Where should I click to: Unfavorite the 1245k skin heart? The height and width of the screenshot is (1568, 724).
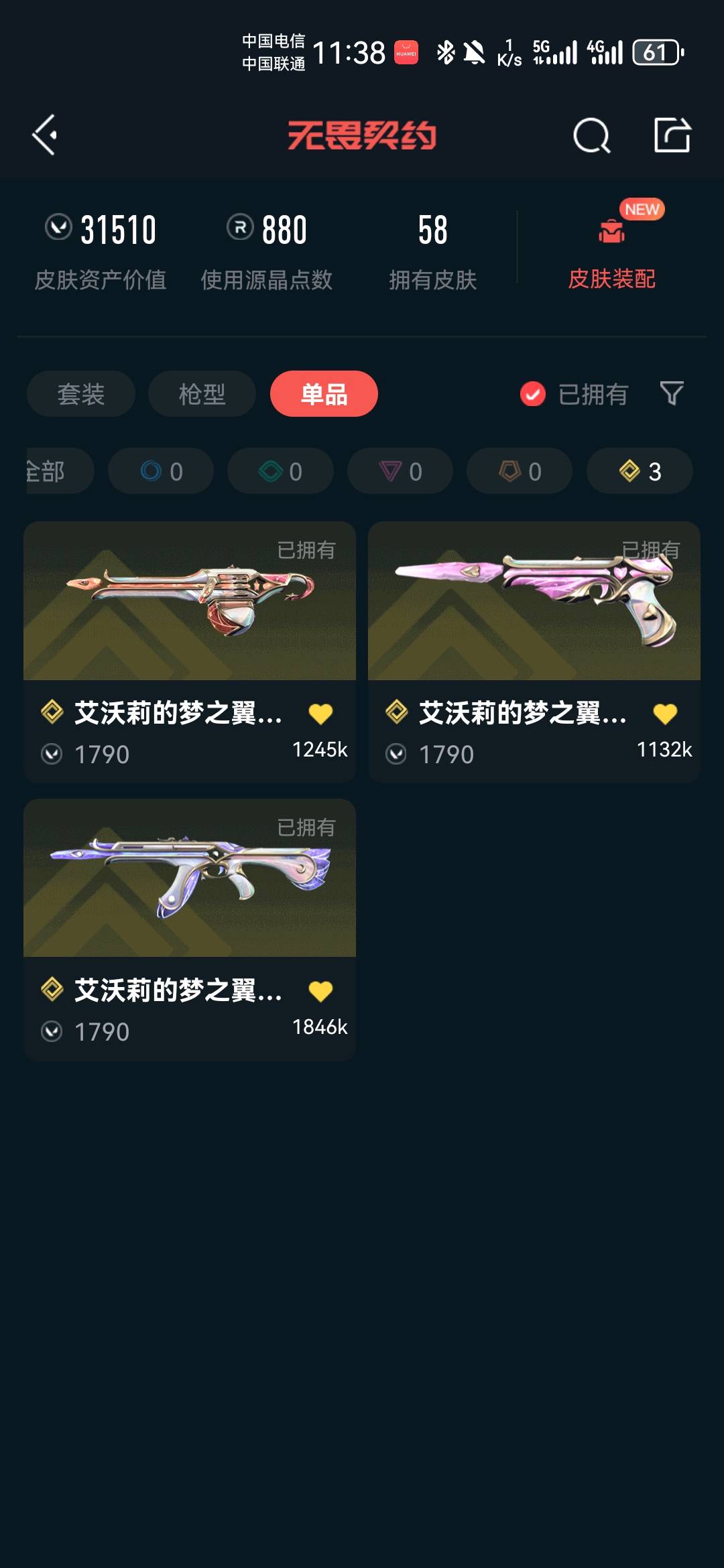320,714
